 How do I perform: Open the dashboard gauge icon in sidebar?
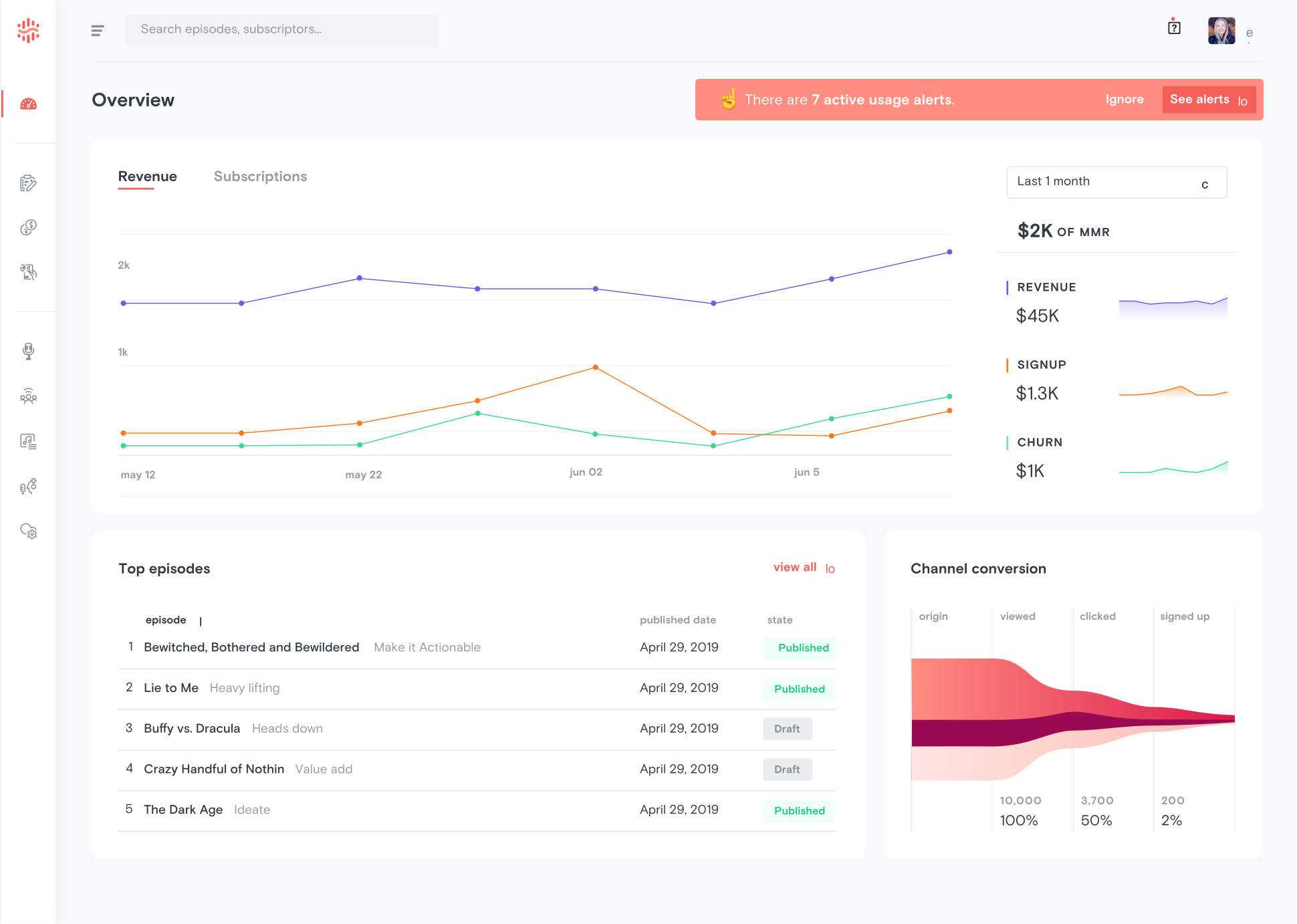point(28,104)
